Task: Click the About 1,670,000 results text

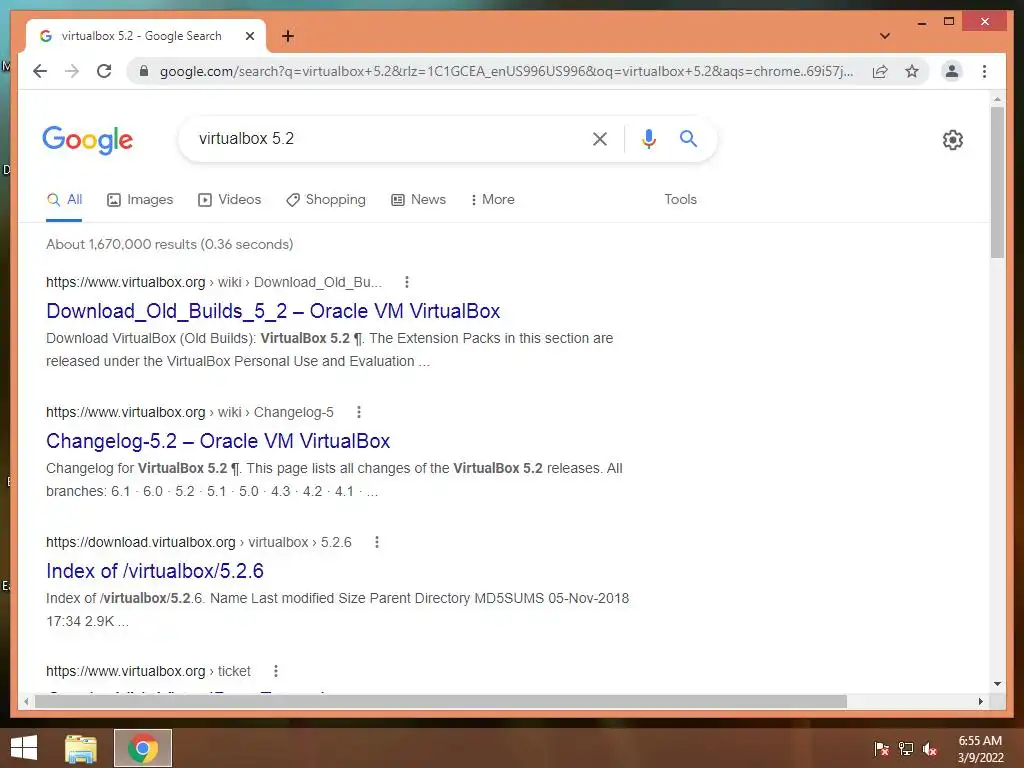Action: [x=170, y=244]
